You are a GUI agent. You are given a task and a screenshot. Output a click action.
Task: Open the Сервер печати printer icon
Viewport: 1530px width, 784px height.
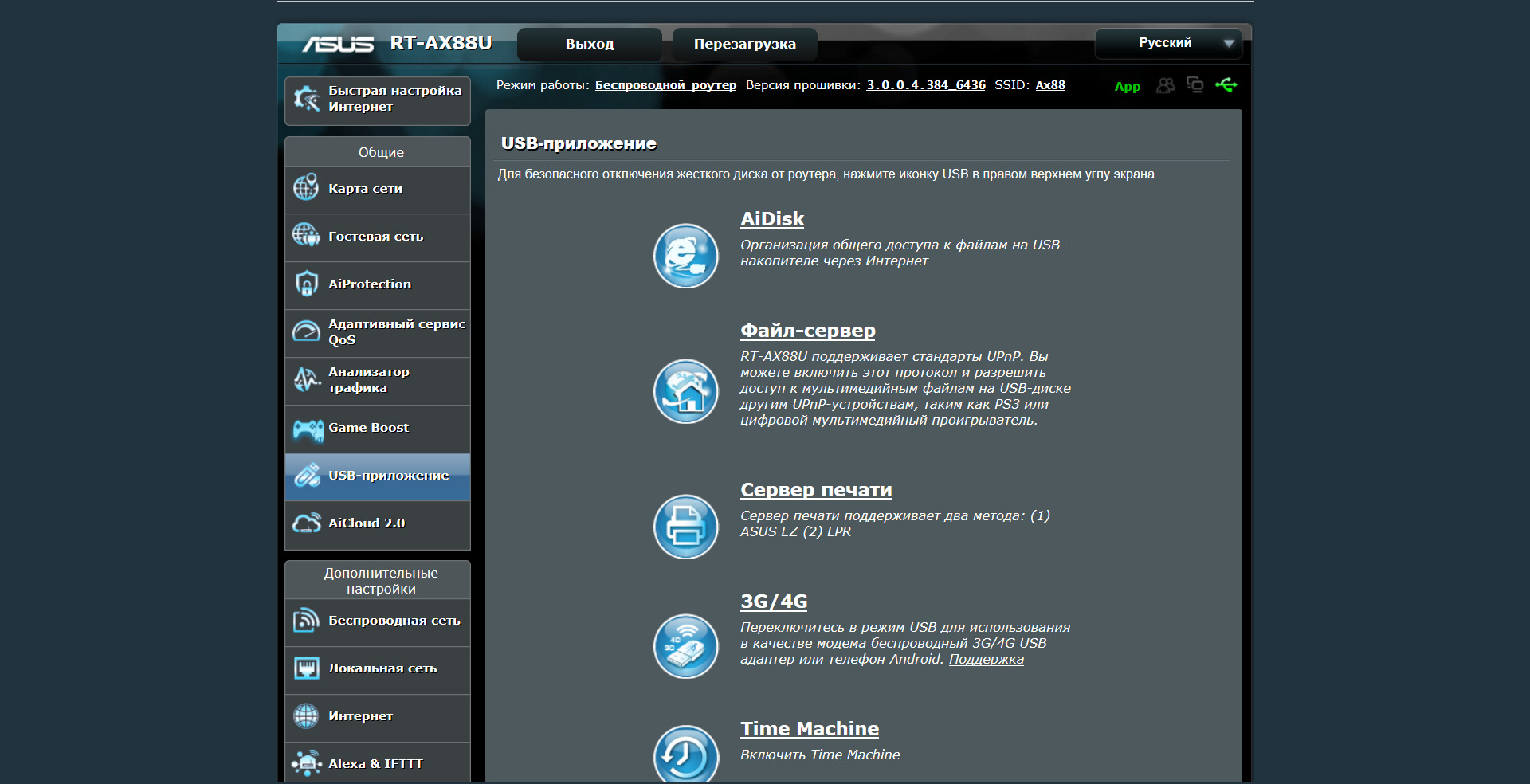(x=685, y=527)
